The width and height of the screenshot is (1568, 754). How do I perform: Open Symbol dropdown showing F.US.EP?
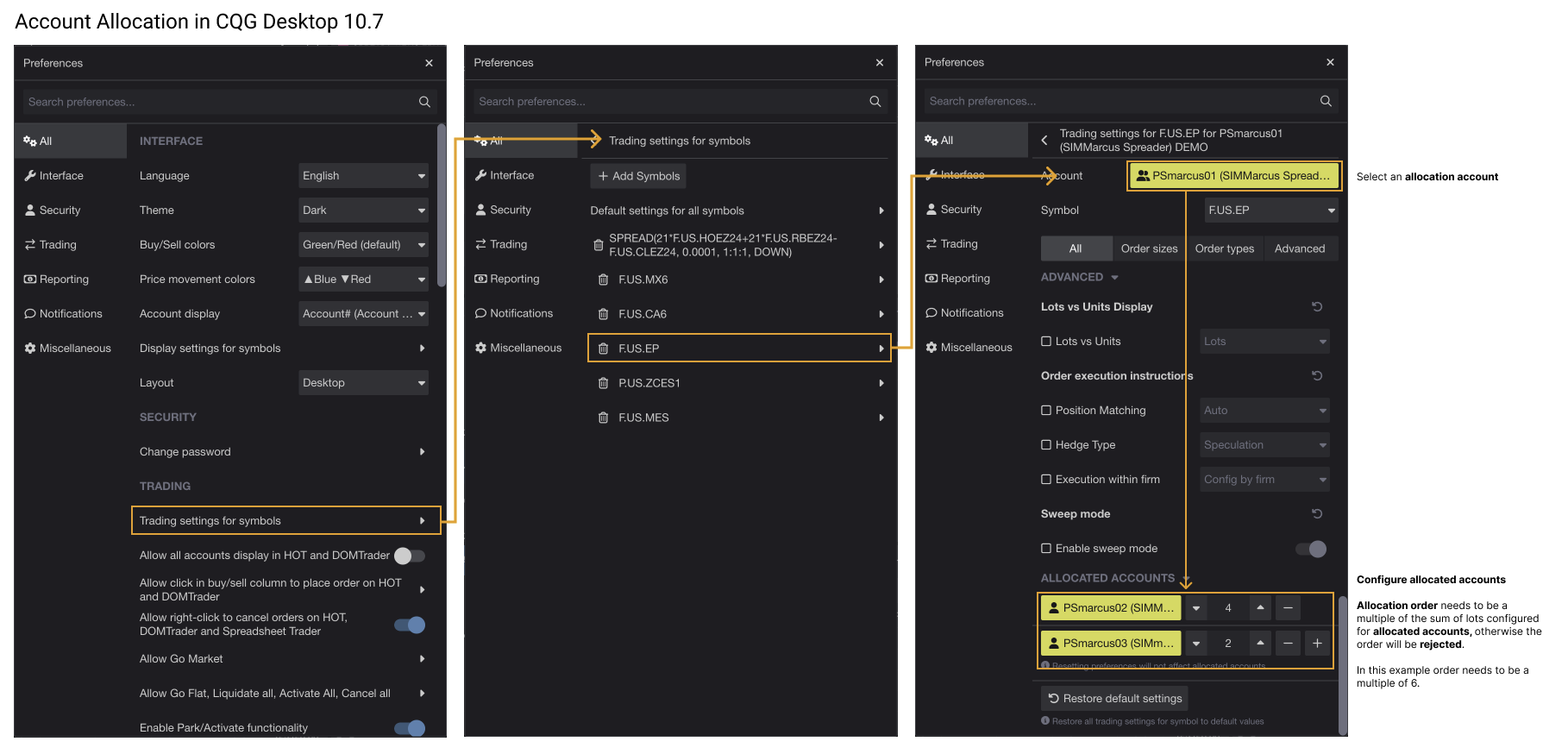pyautogui.click(x=1271, y=210)
